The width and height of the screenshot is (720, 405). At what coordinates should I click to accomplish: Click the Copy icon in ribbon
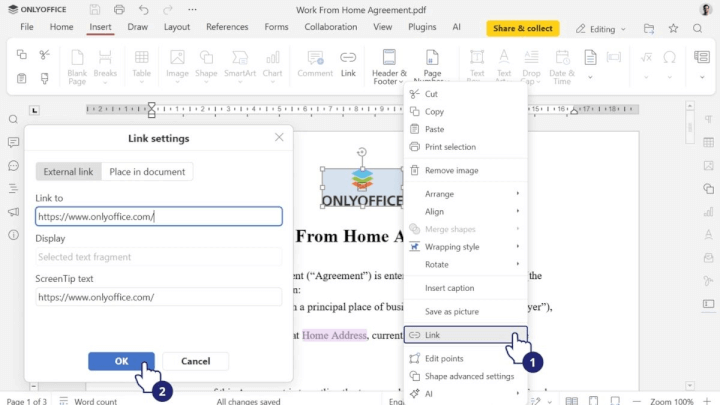(22, 55)
